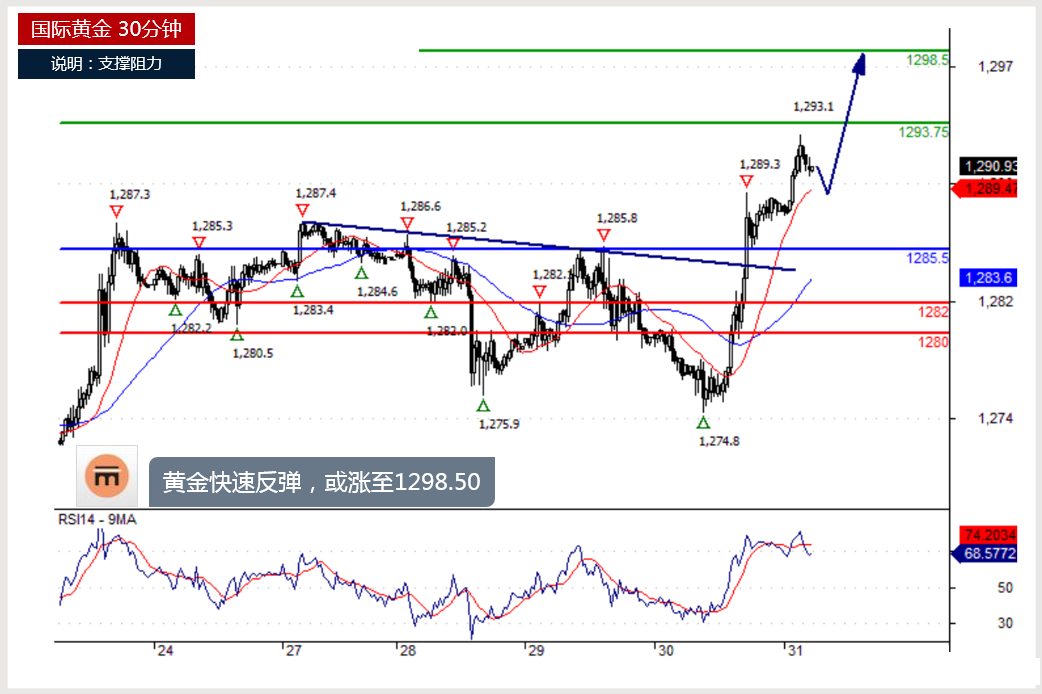Click the red 74.2034 RSI value tag
The height and width of the screenshot is (694, 1042).
[x=988, y=534]
